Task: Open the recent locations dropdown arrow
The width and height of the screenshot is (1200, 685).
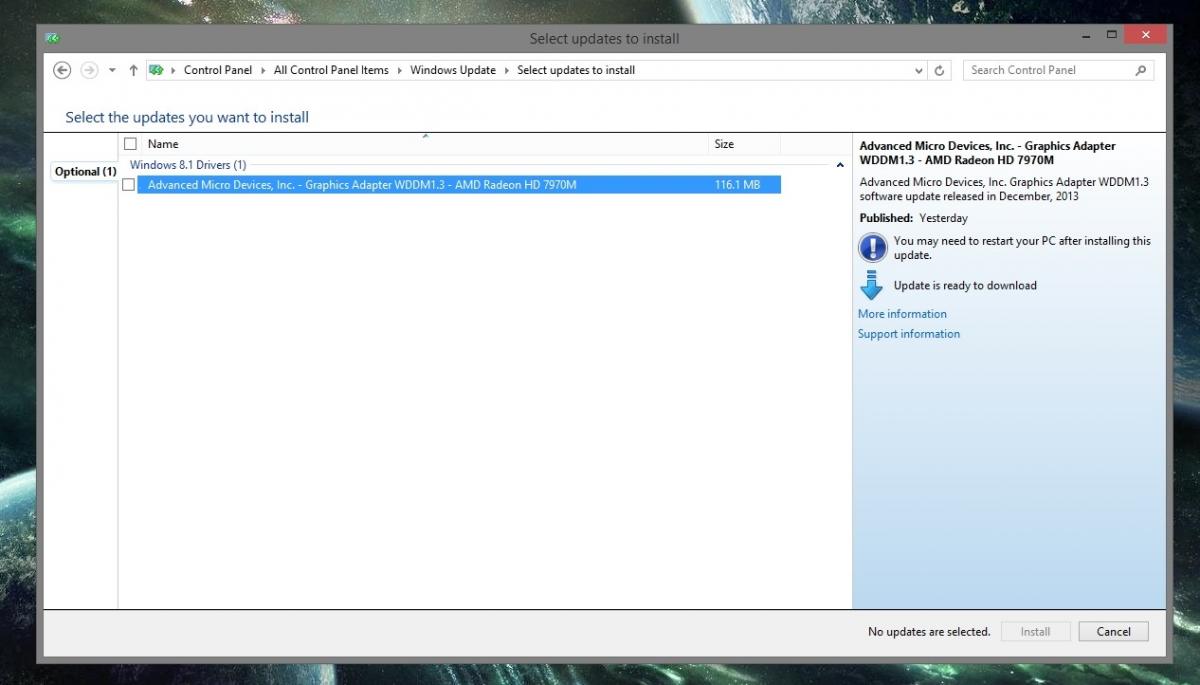Action: coord(112,70)
